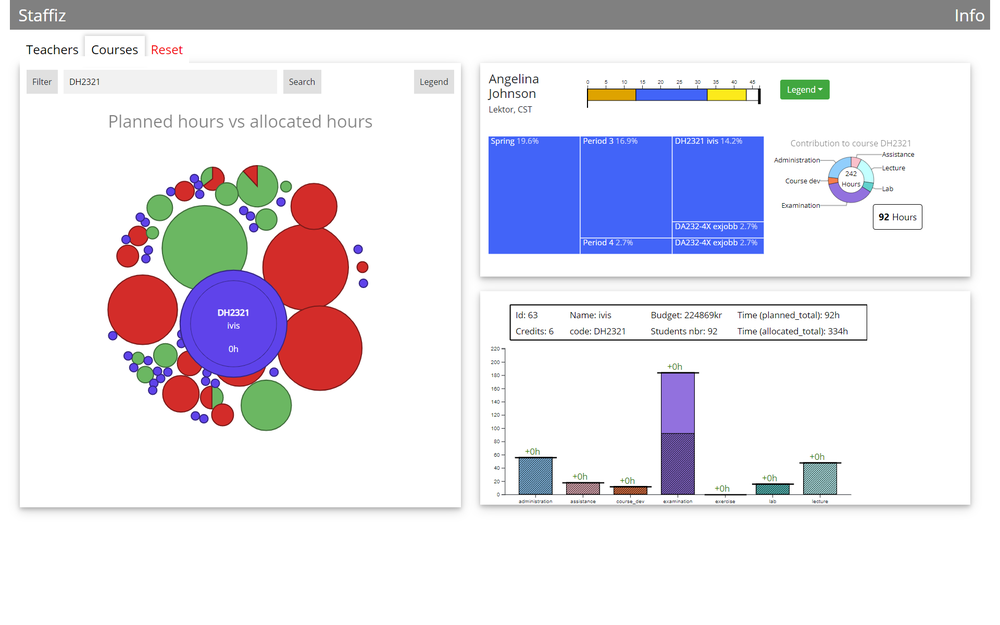
Task: Click the yellow segment of workload bar
Action: (x=726, y=95)
